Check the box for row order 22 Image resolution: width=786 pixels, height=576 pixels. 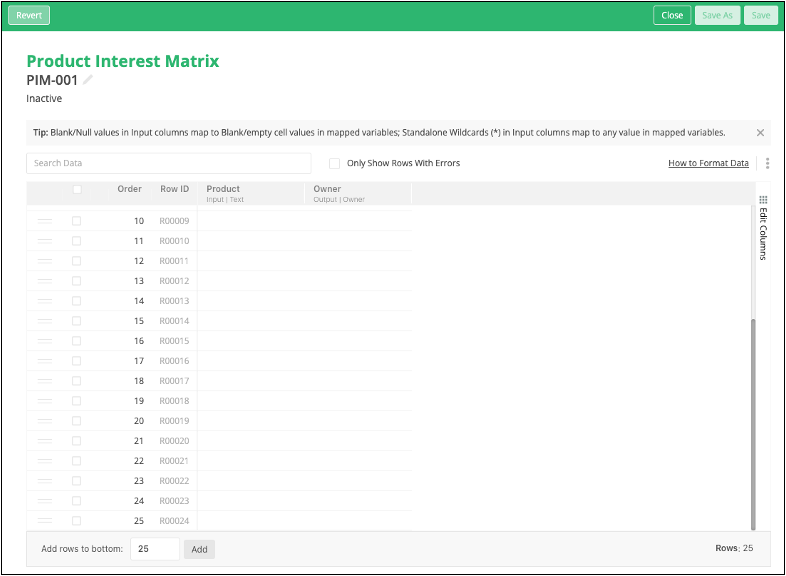(x=76, y=461)
